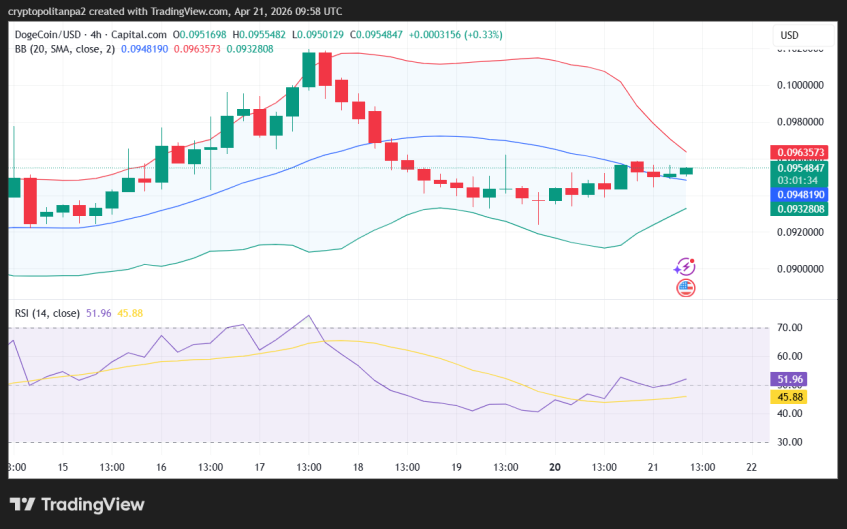
Task: Click the purple lightning event icon
Action: 685,267
